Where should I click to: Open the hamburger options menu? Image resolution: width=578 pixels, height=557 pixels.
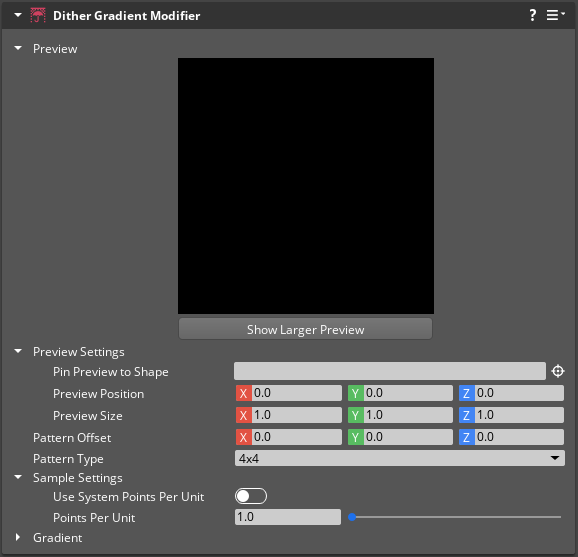[x=555, y=15]
